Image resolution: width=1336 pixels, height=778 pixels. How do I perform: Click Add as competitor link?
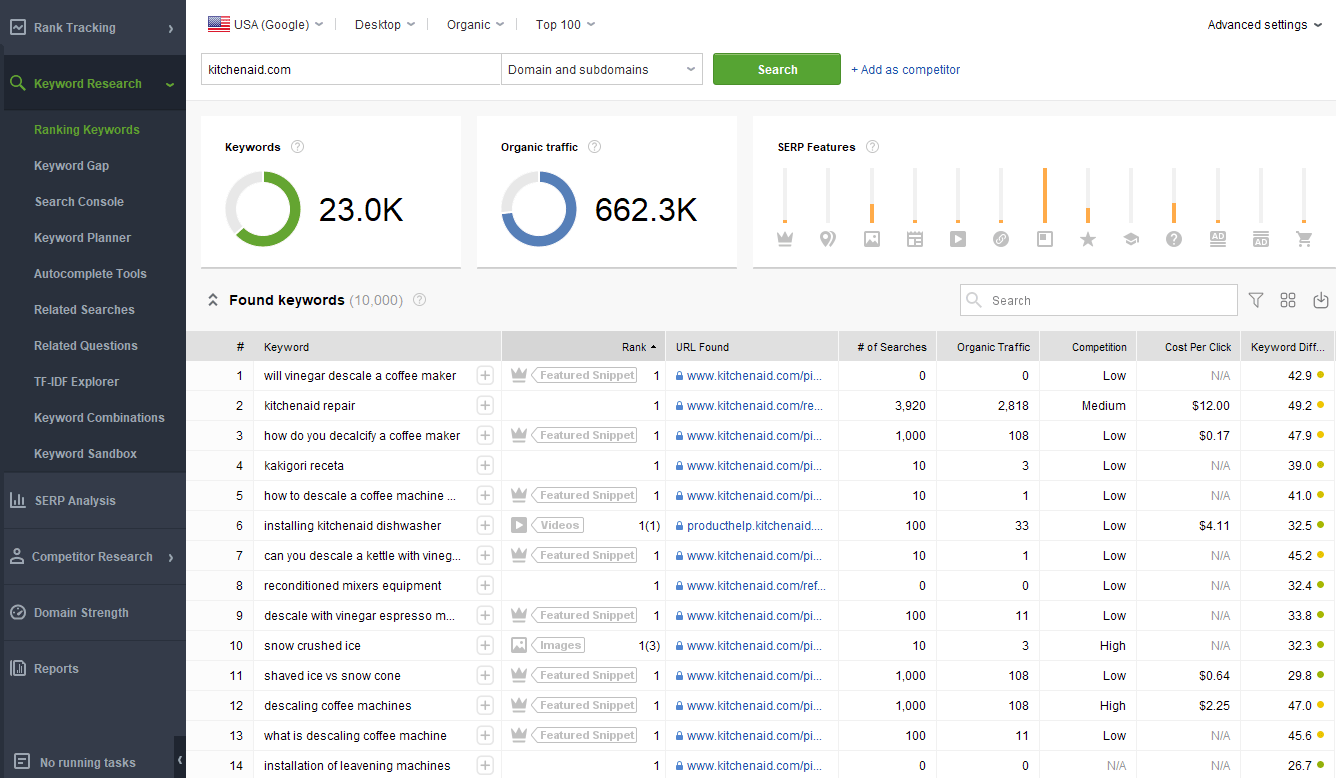pyautogui.click(x=906, y=70)
